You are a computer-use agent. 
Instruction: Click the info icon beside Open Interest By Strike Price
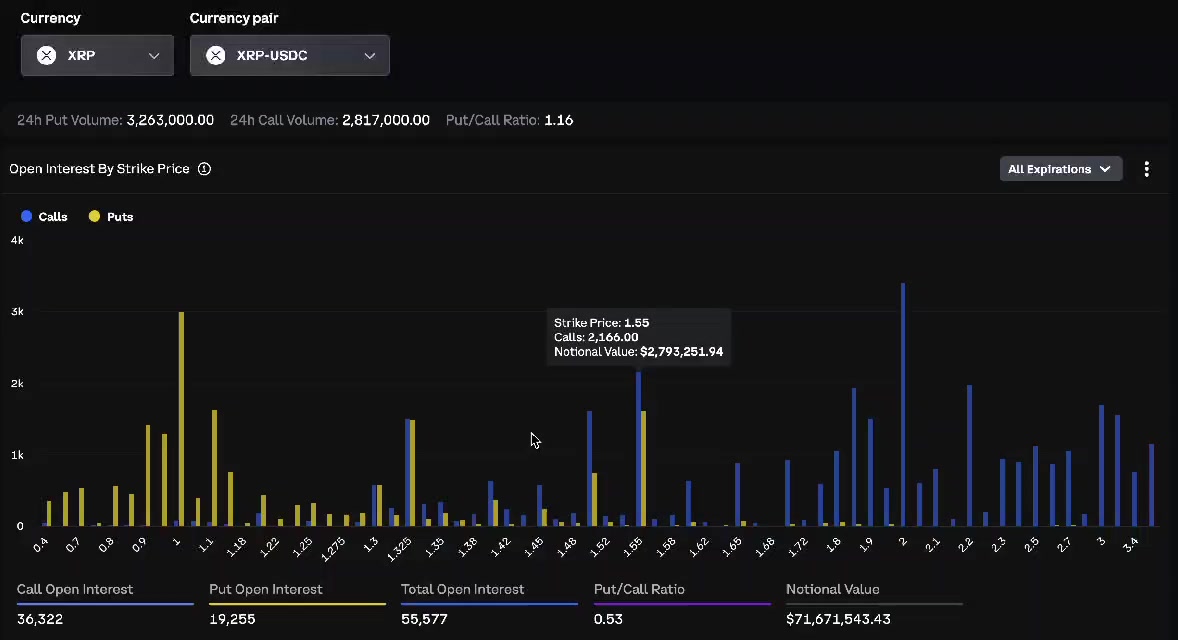tap(204, 169)
